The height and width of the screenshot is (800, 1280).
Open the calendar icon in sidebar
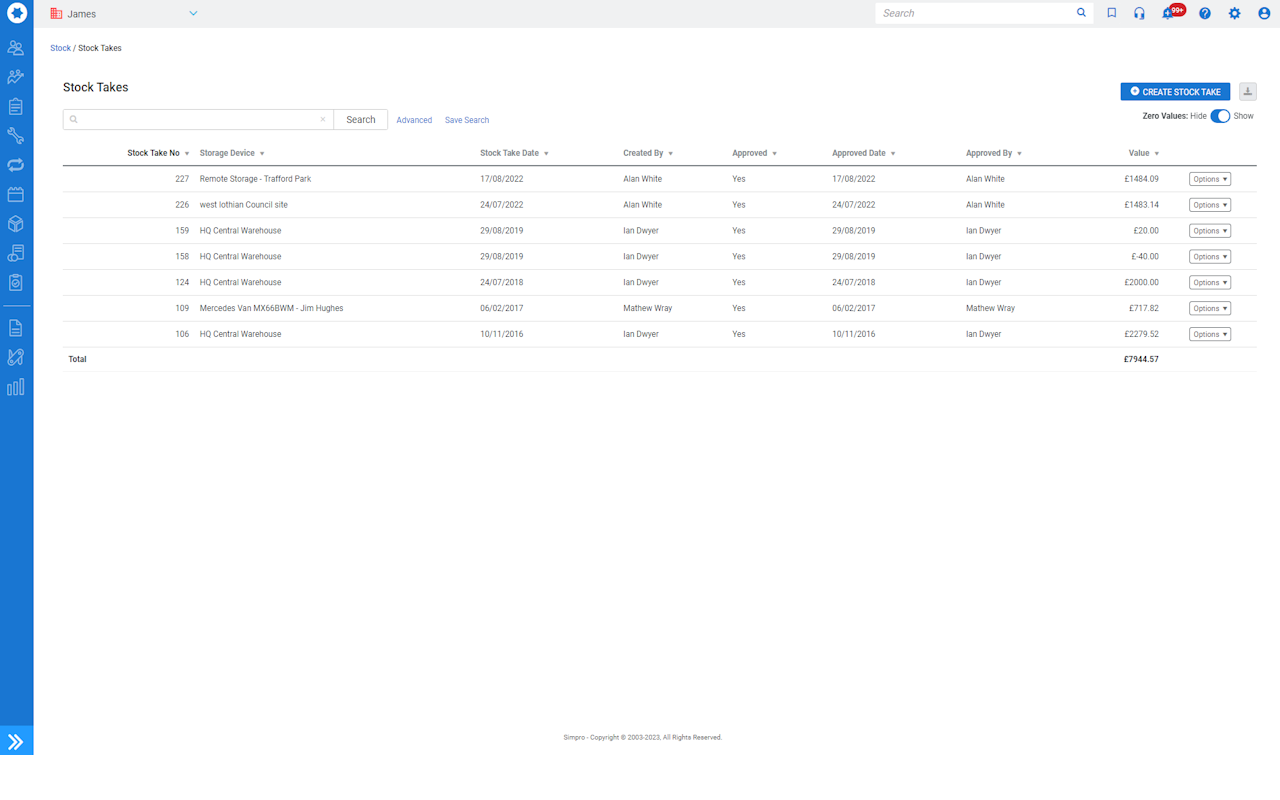coord(16,194)
